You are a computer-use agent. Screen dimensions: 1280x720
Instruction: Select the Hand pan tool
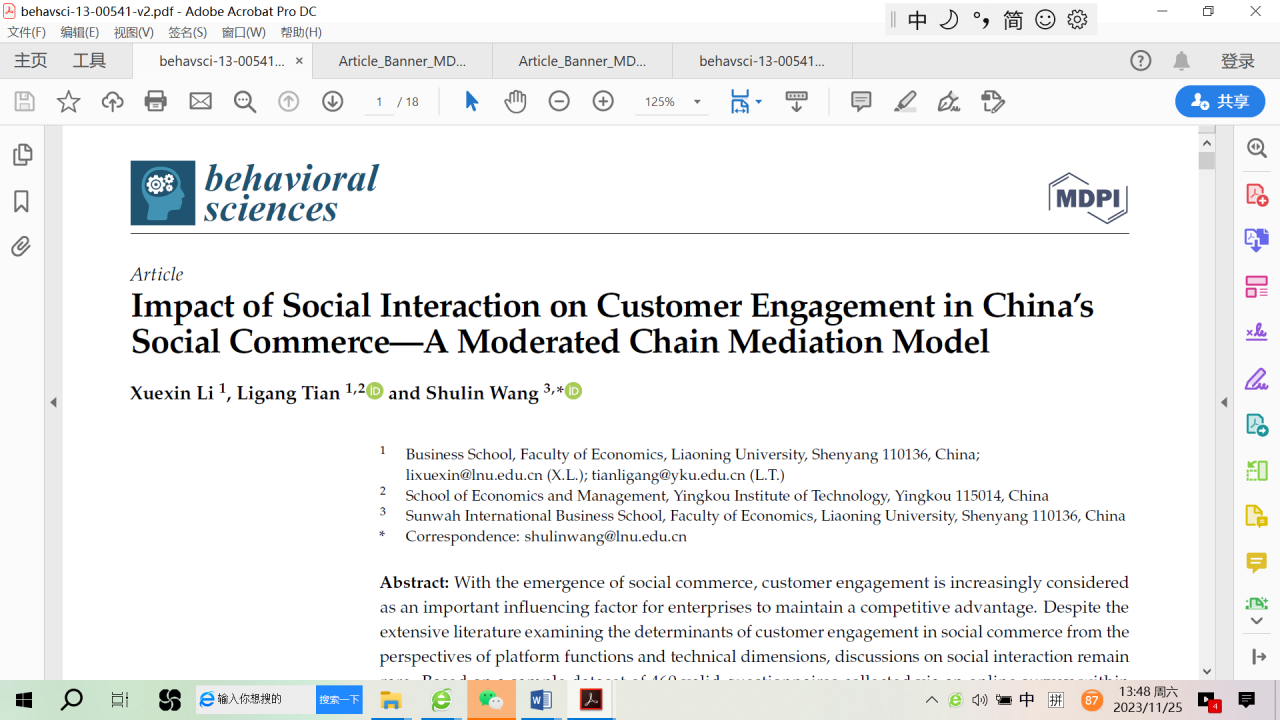515,101
